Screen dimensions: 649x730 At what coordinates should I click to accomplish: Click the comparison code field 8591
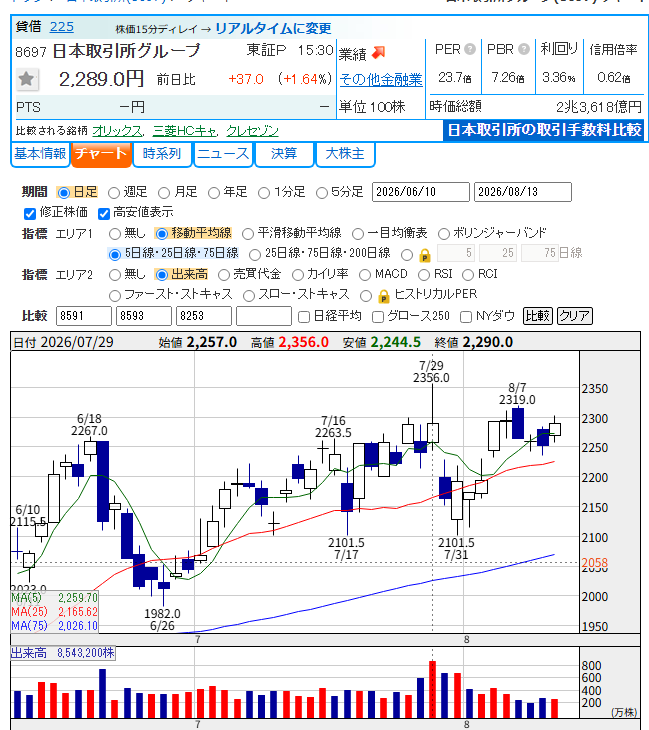pyautogui.click(x=84, y=316)
